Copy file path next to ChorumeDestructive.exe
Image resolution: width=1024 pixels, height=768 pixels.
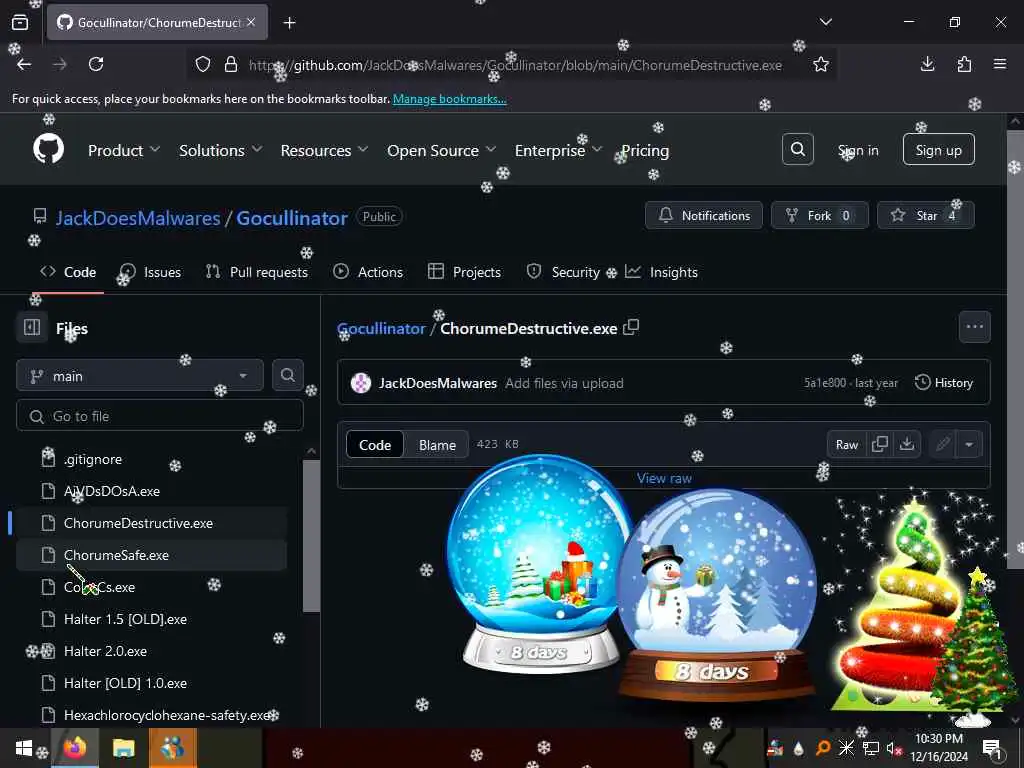pyautogui.click(x=631, y=327)
